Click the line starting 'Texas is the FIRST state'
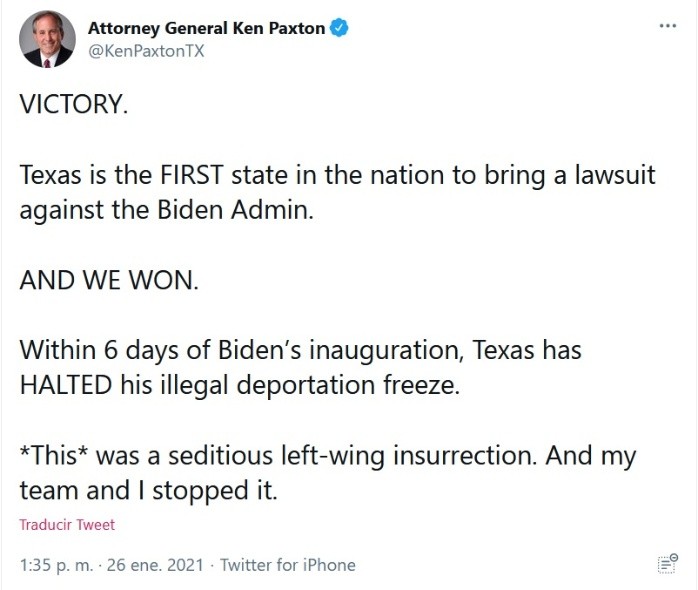698x590 pixels. (x=337, y=176)
